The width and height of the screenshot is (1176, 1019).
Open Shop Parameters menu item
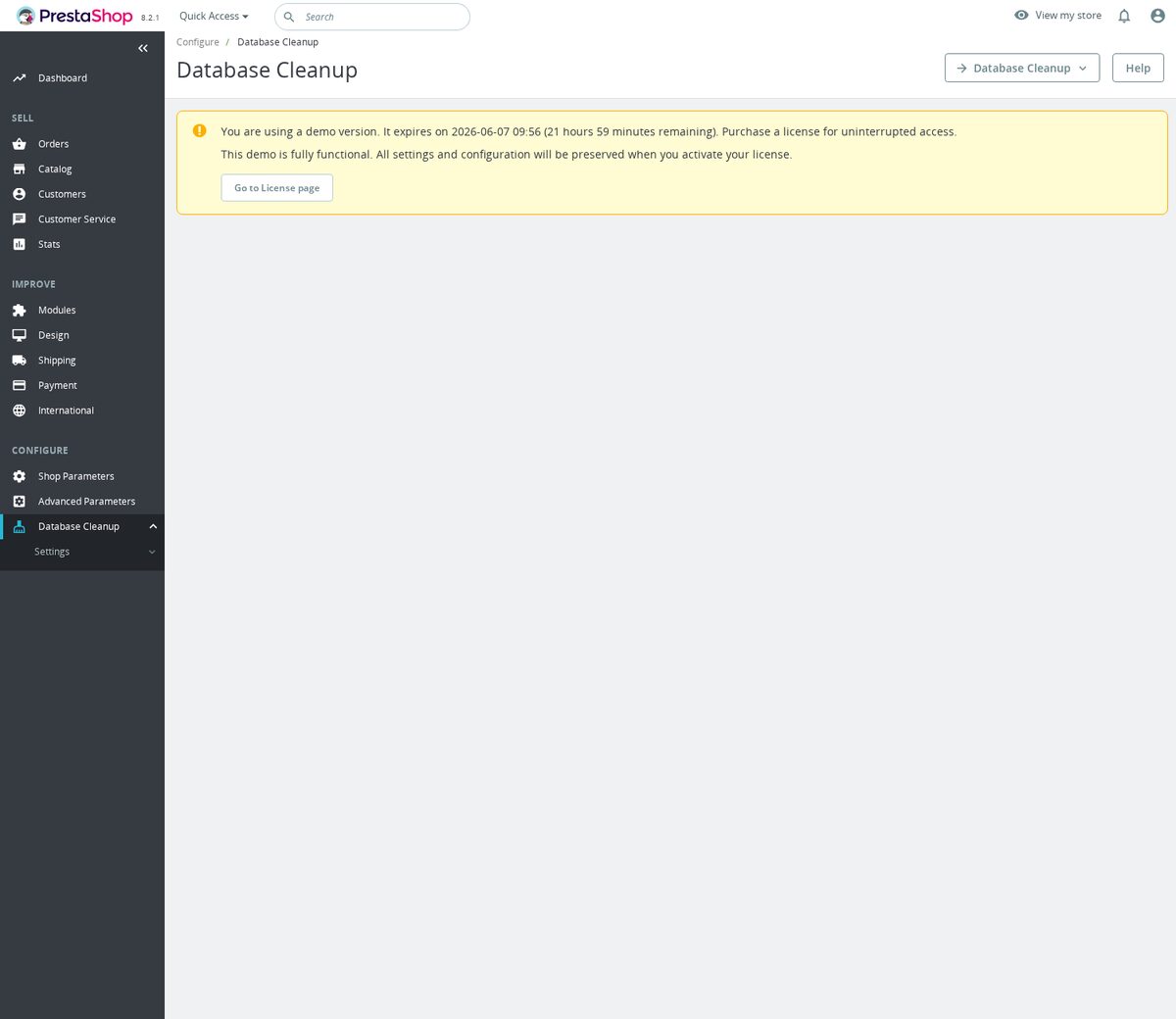tap(82, 476)
